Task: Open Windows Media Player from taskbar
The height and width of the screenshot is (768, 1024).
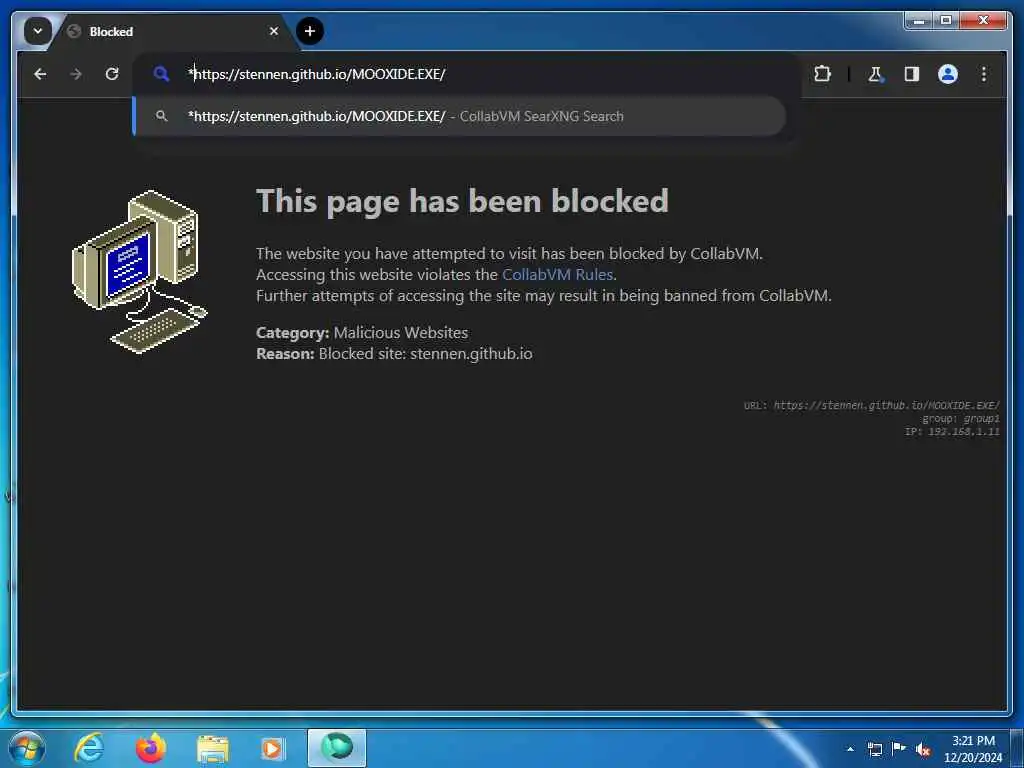Action: coord(272,748)
